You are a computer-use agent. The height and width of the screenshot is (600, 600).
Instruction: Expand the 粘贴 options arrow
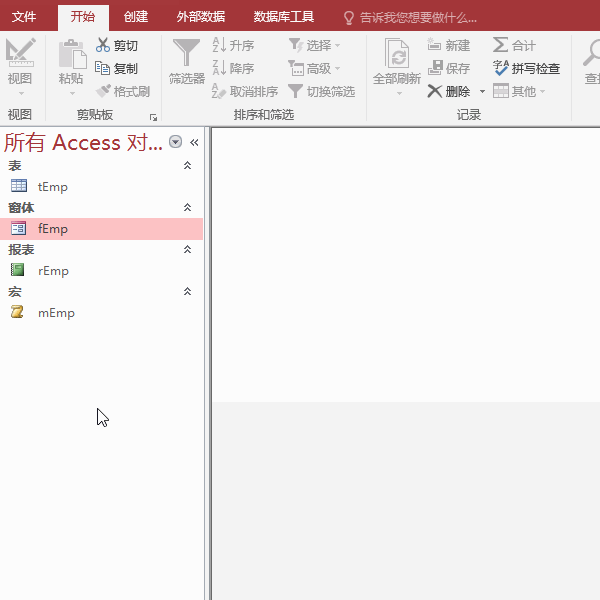[72, 93]
